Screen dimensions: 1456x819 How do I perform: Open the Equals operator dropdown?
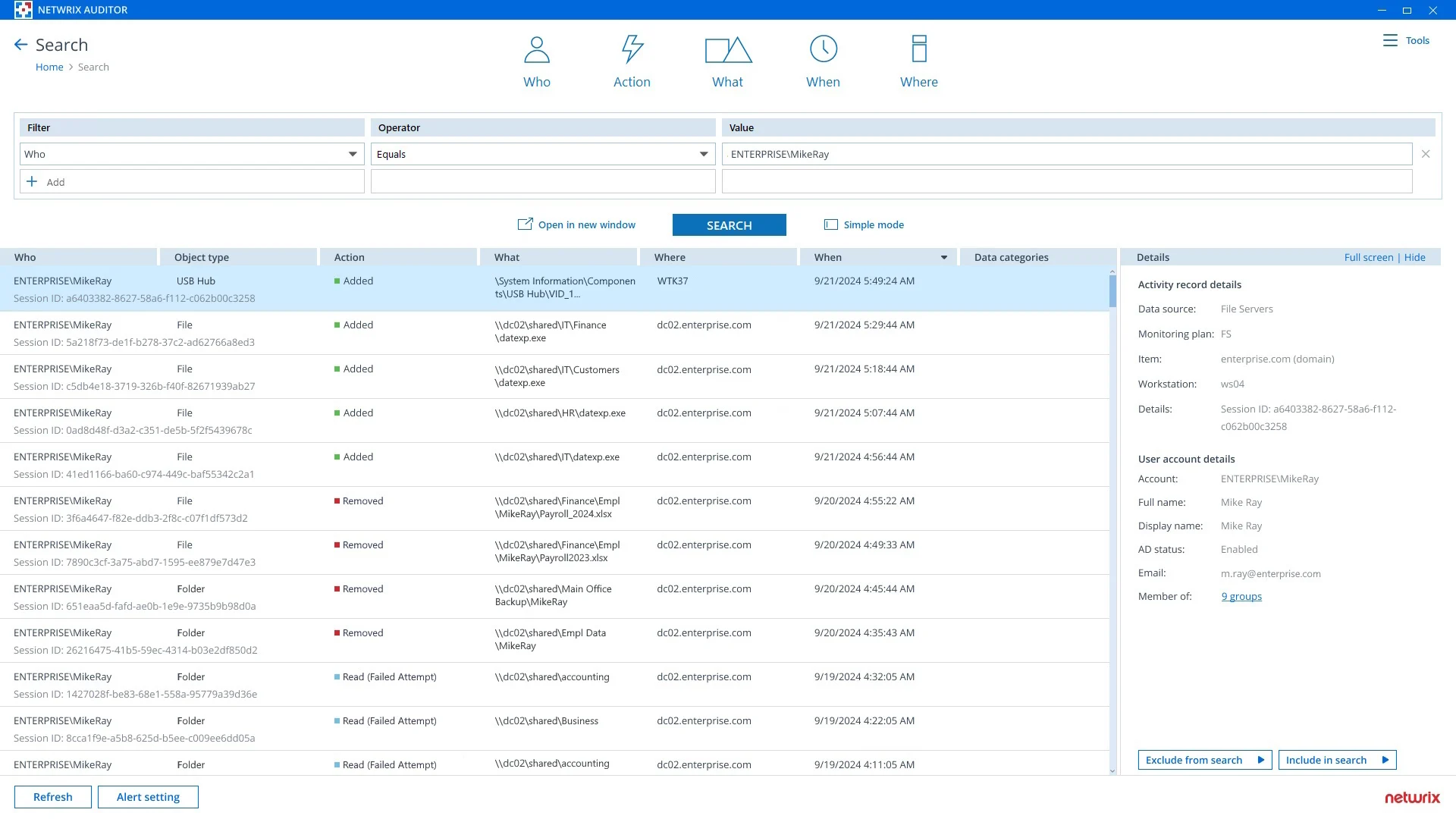click(x=704, y=154)
